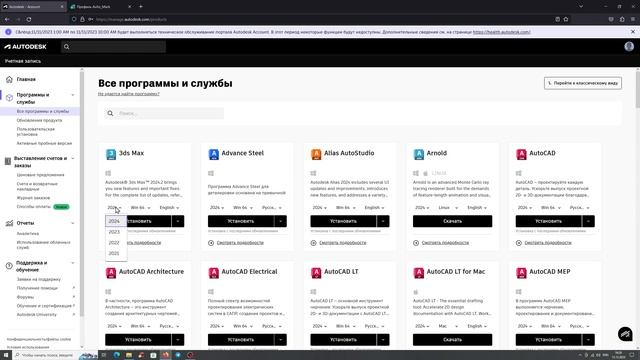Click Install button for Advance Steel

click(x=241, y=221)
